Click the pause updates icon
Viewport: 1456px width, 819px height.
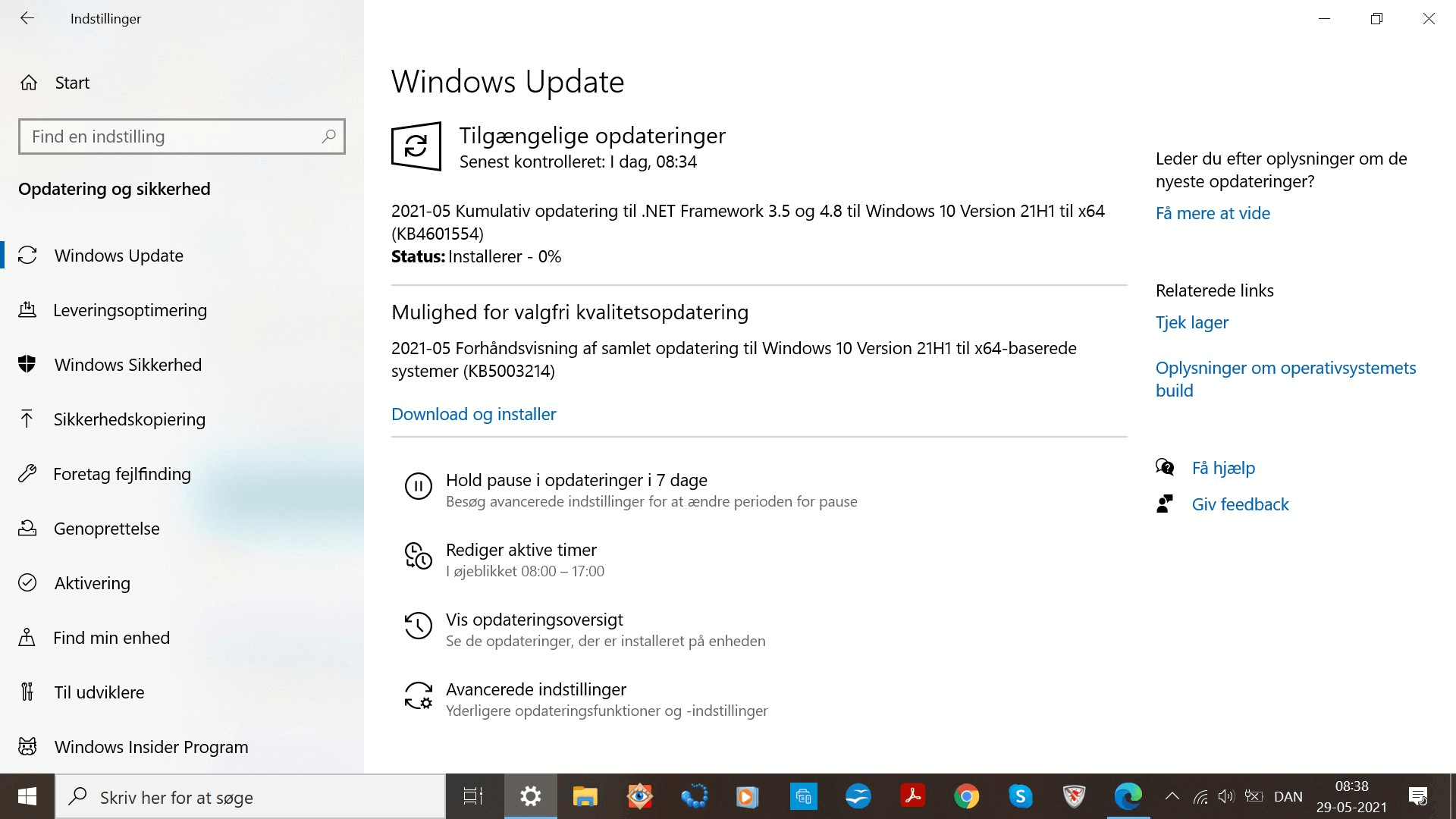point(418,486)
